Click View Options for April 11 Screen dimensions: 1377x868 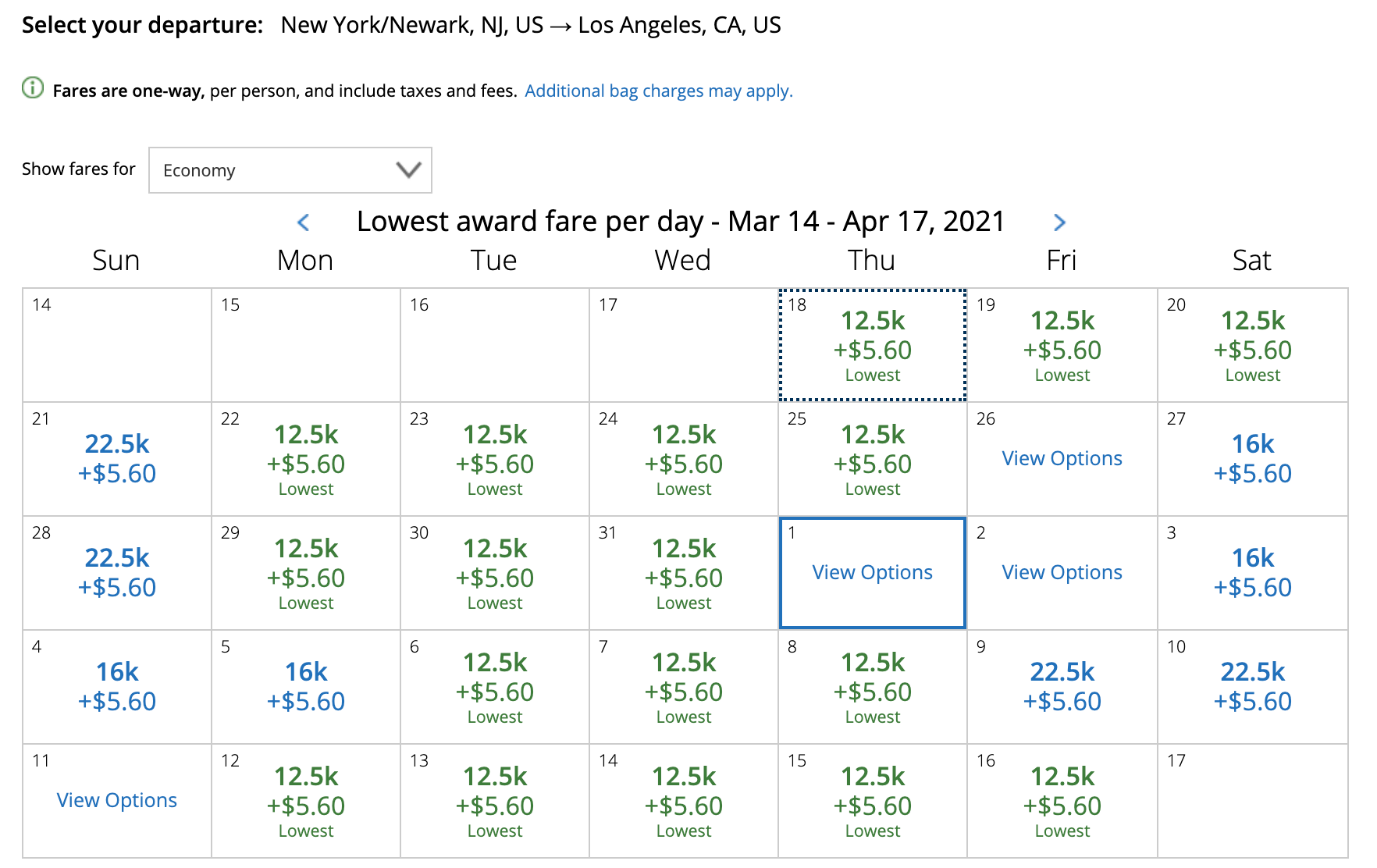[117, 800]
